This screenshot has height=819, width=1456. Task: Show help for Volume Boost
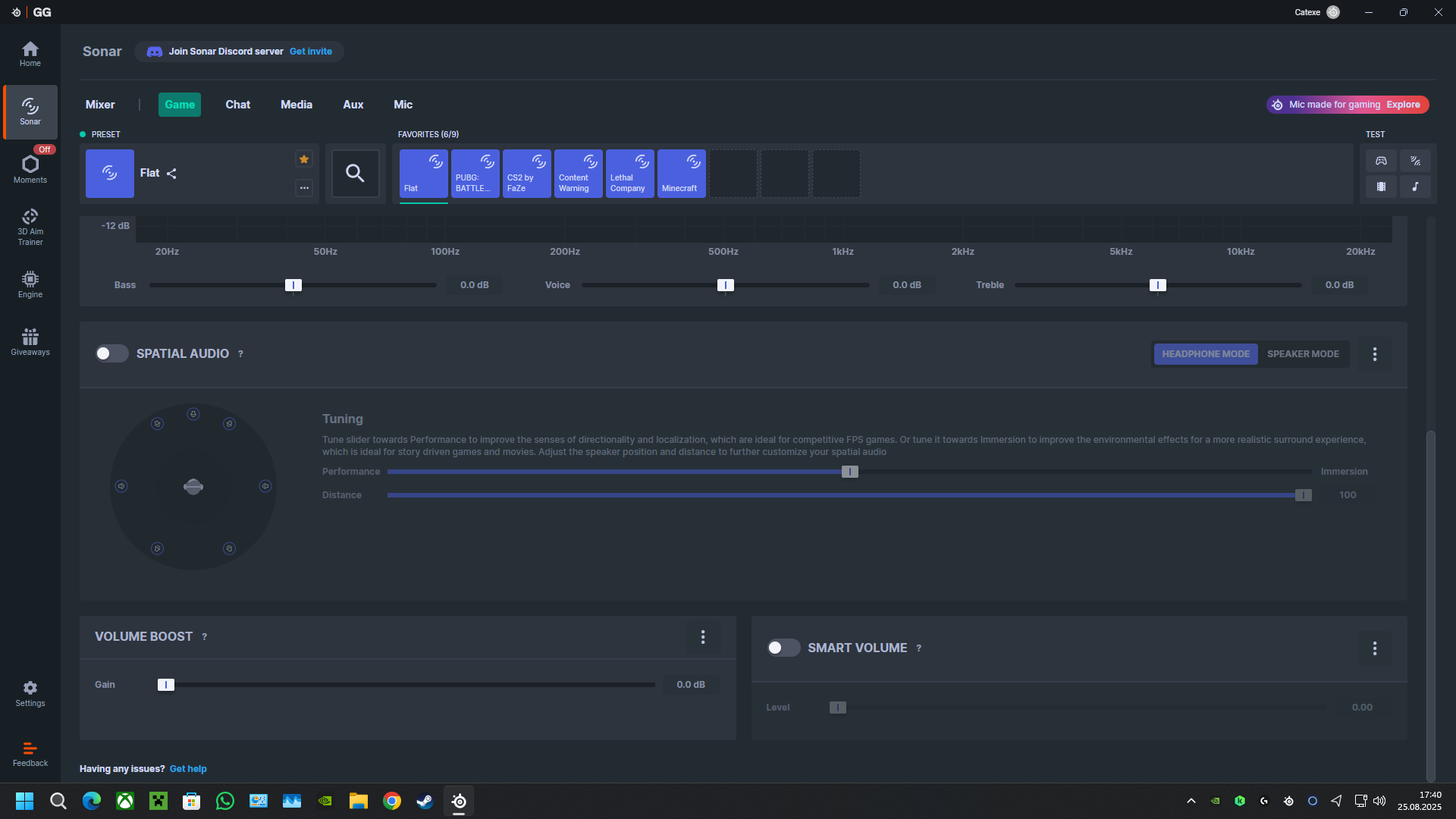tap(204, 637)
